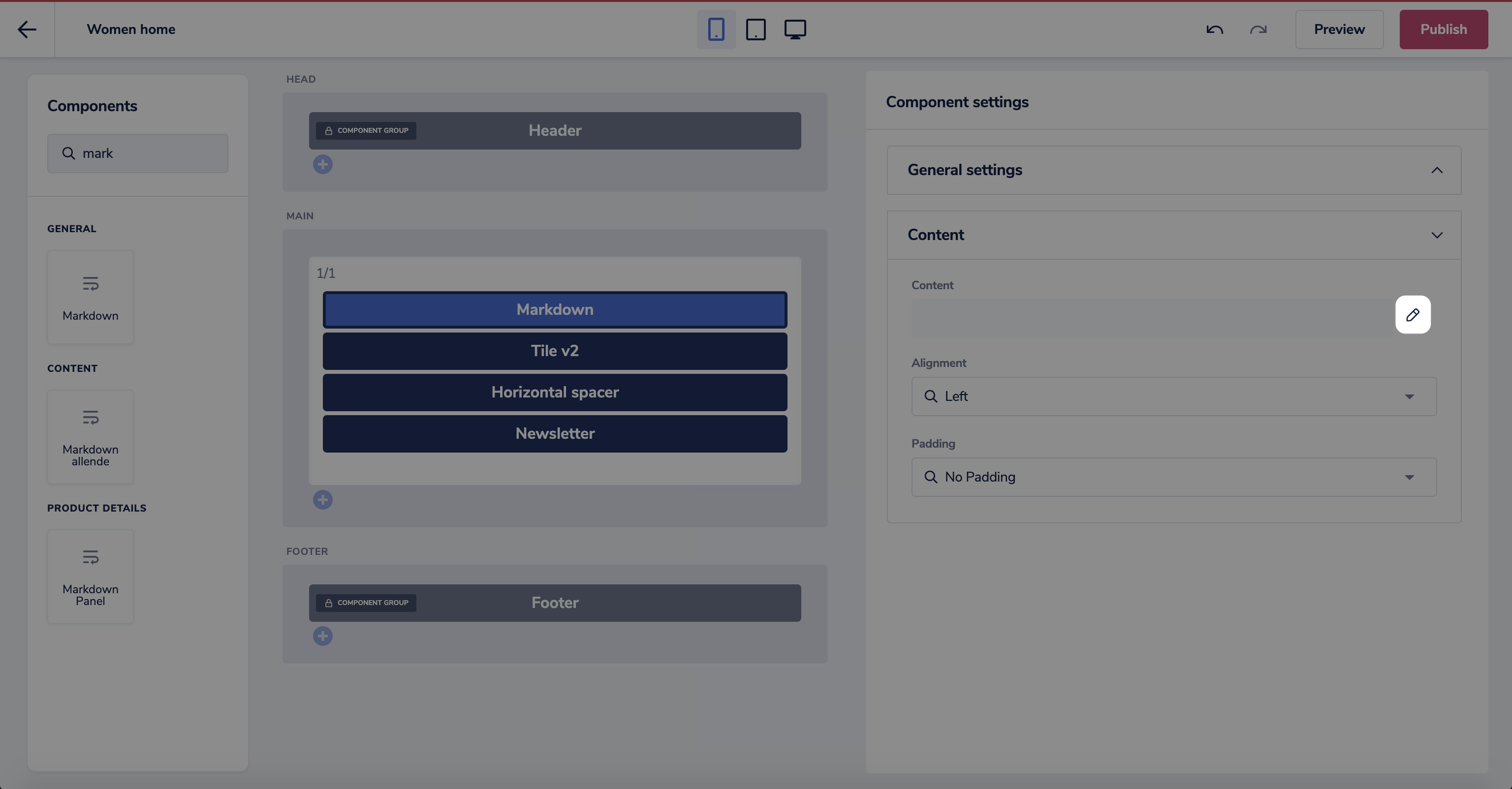Switch to tablet device view

coord(756,30)
